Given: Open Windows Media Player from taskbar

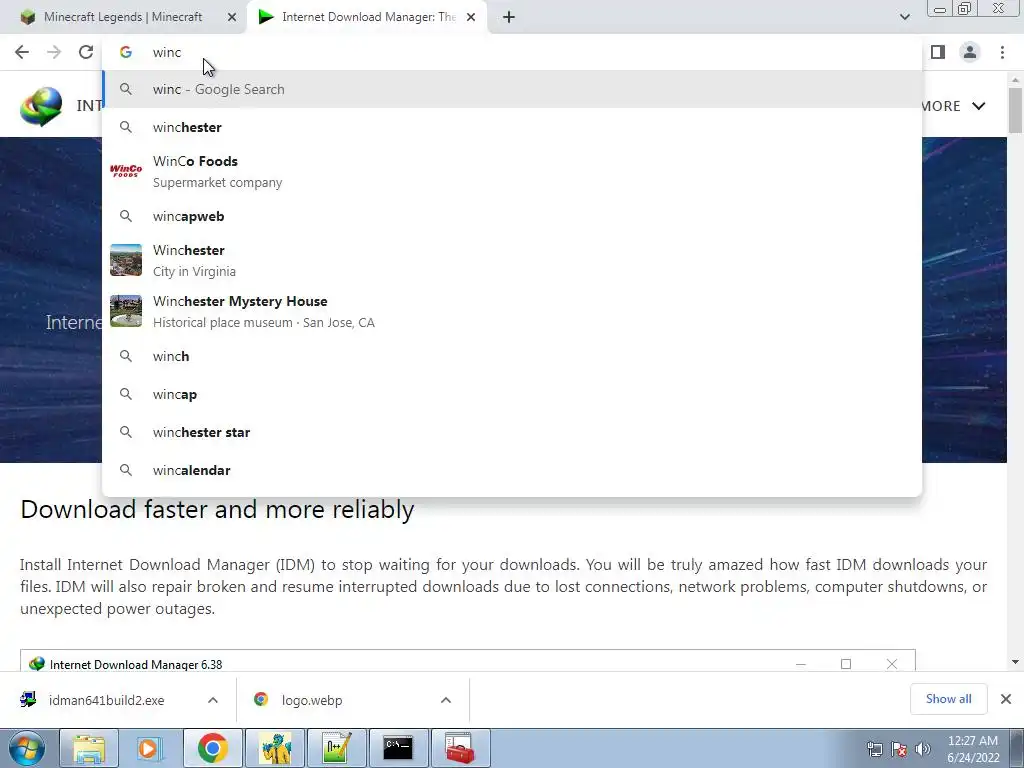Looking at the screenshot, I should (150, 748).
